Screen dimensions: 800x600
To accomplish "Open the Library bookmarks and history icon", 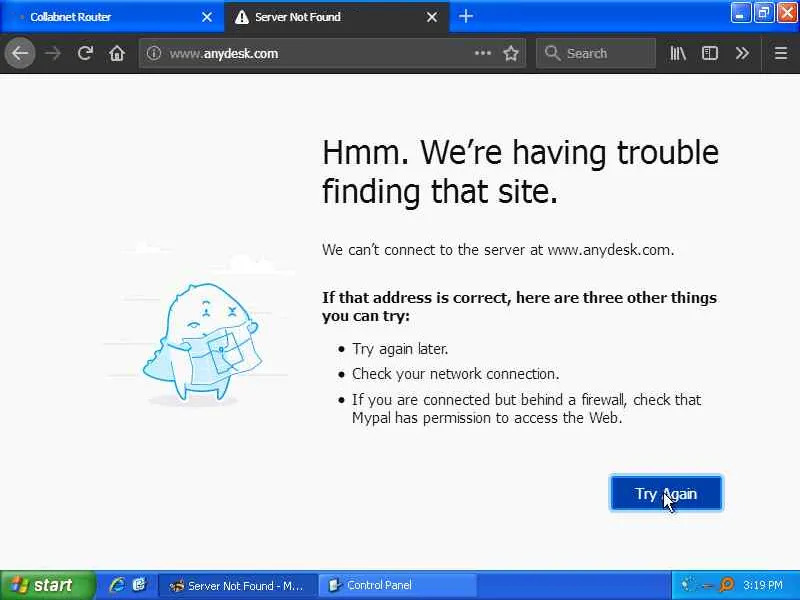I will click(x=678, y=53).
